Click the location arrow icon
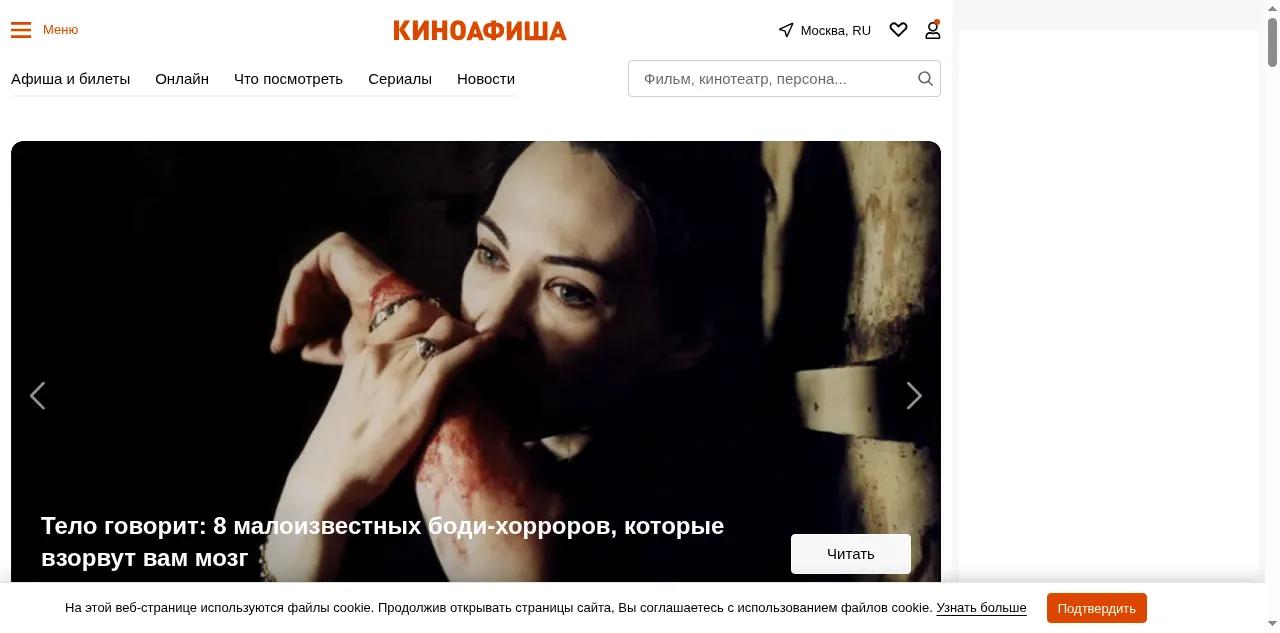 point(786,30)
